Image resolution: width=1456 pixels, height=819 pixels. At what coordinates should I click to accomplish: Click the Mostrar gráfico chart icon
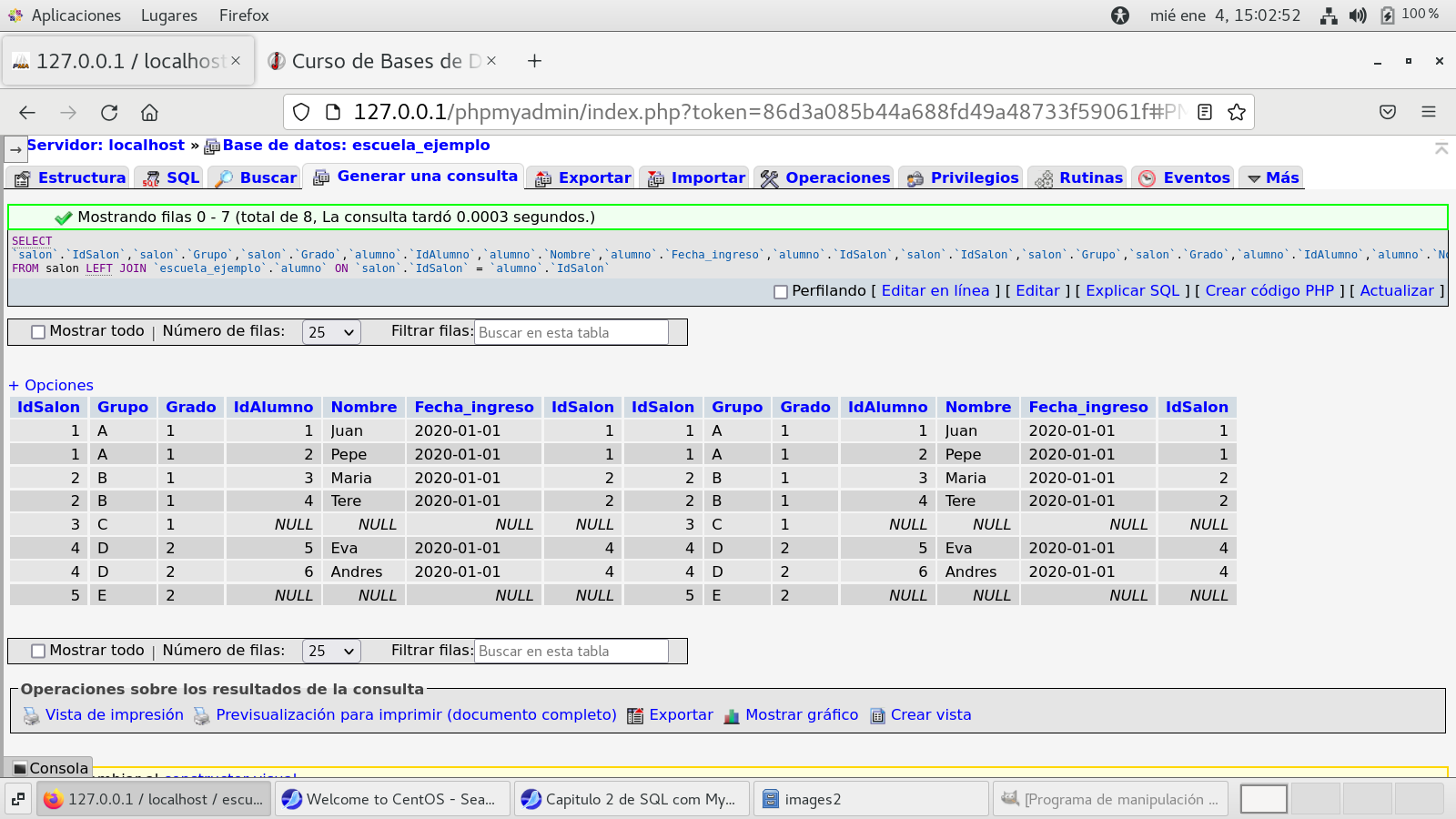pyautogui.click(x=732, y=716)
